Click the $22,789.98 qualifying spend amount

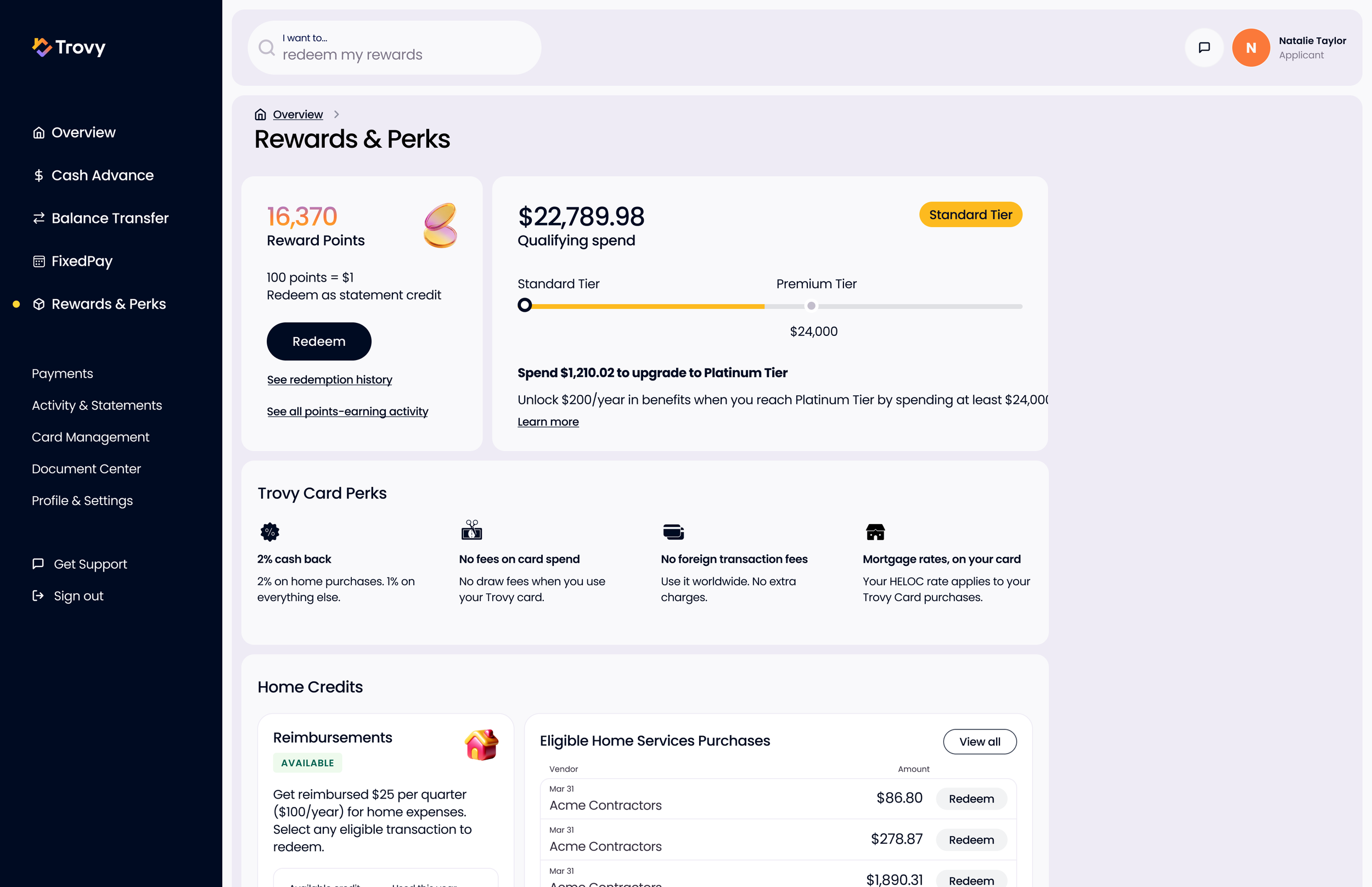(x=581, y=216)
